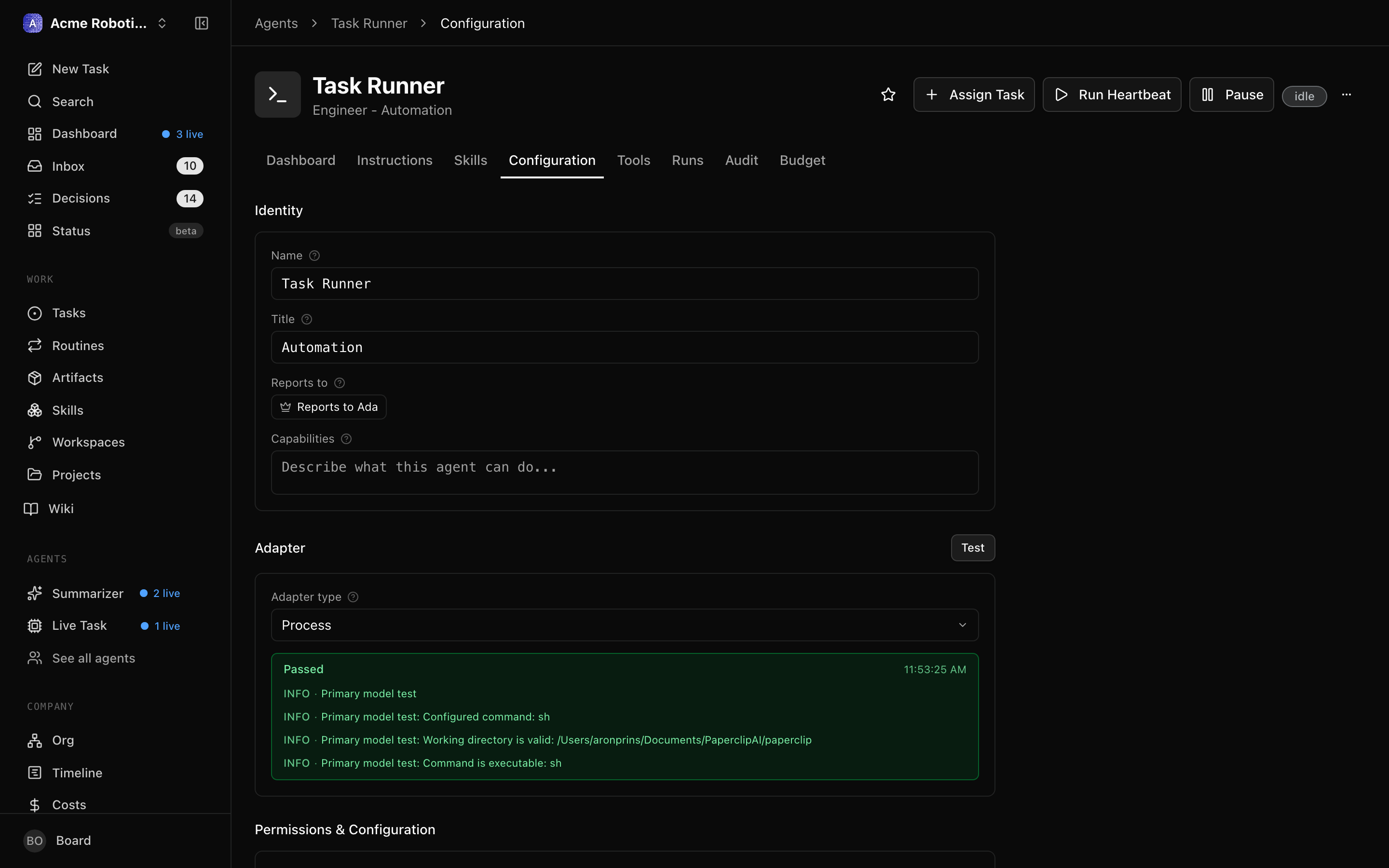Open the Adapter type Process dropdown
Screen dimensions: 1389x868
625,625
